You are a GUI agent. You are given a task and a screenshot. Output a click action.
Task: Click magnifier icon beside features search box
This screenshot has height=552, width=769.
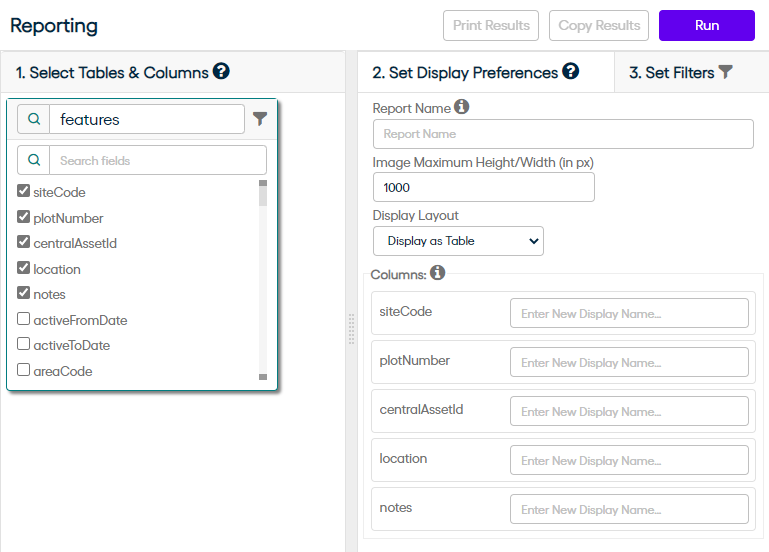(34, 119)
